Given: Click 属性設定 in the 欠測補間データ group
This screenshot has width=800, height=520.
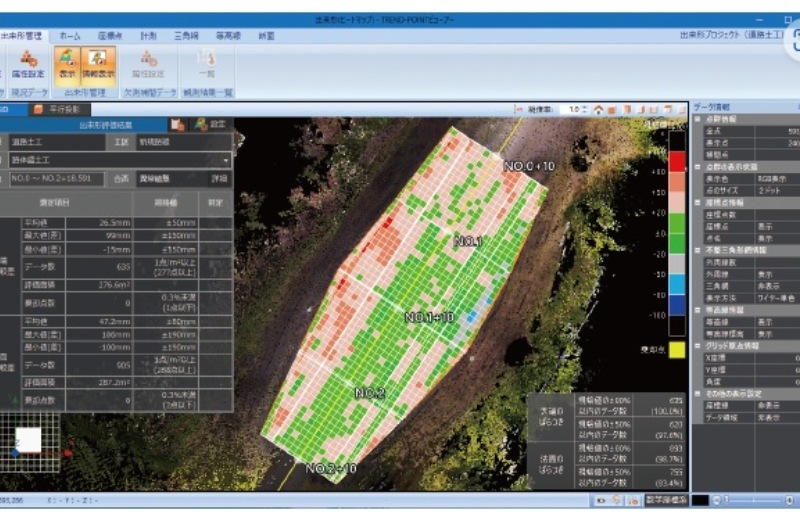Looking at the screenshot, I should pyautogui.click(x=148, y=64).
